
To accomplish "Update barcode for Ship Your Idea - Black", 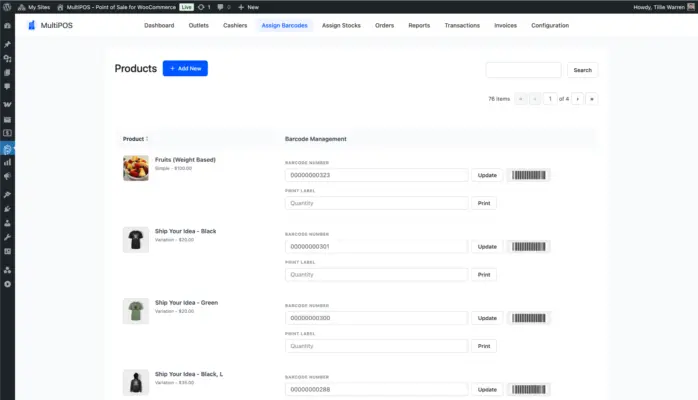I will 487,246.
